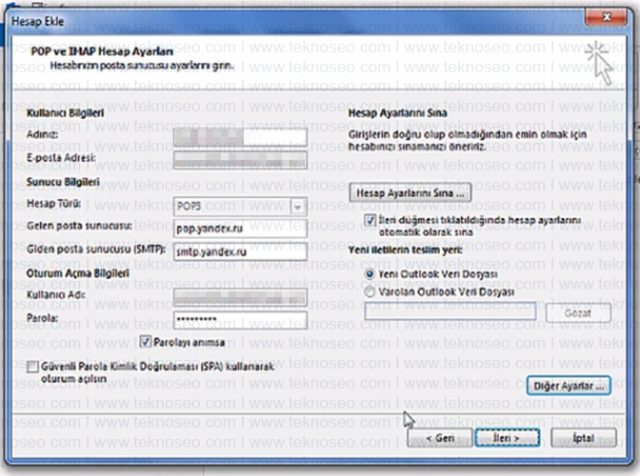Open Diğer Ayarlar settings
Image resolution: width=640 pixels, height=476 pixels.
click(569, 386)
